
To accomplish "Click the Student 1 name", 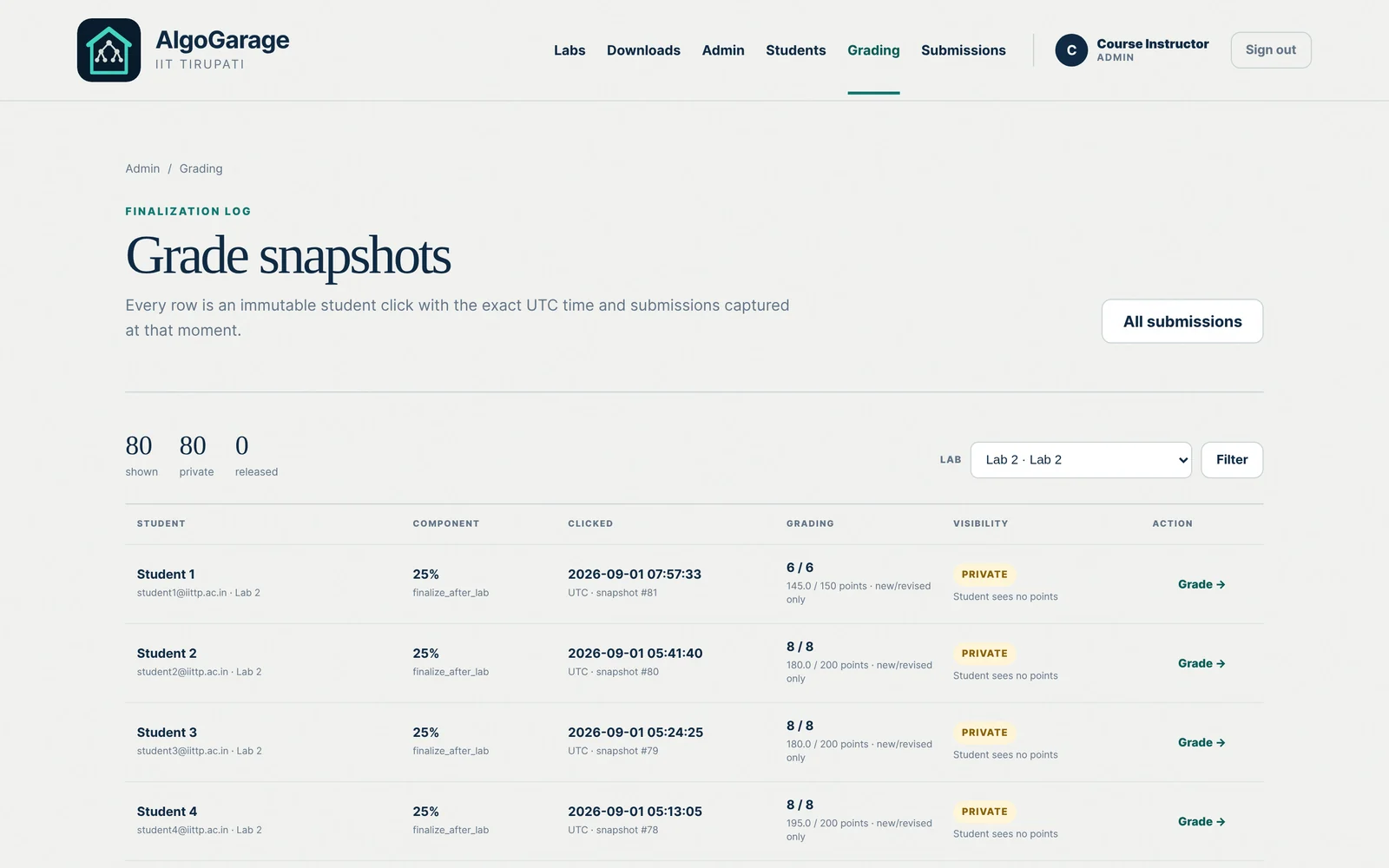I will 166,574.
